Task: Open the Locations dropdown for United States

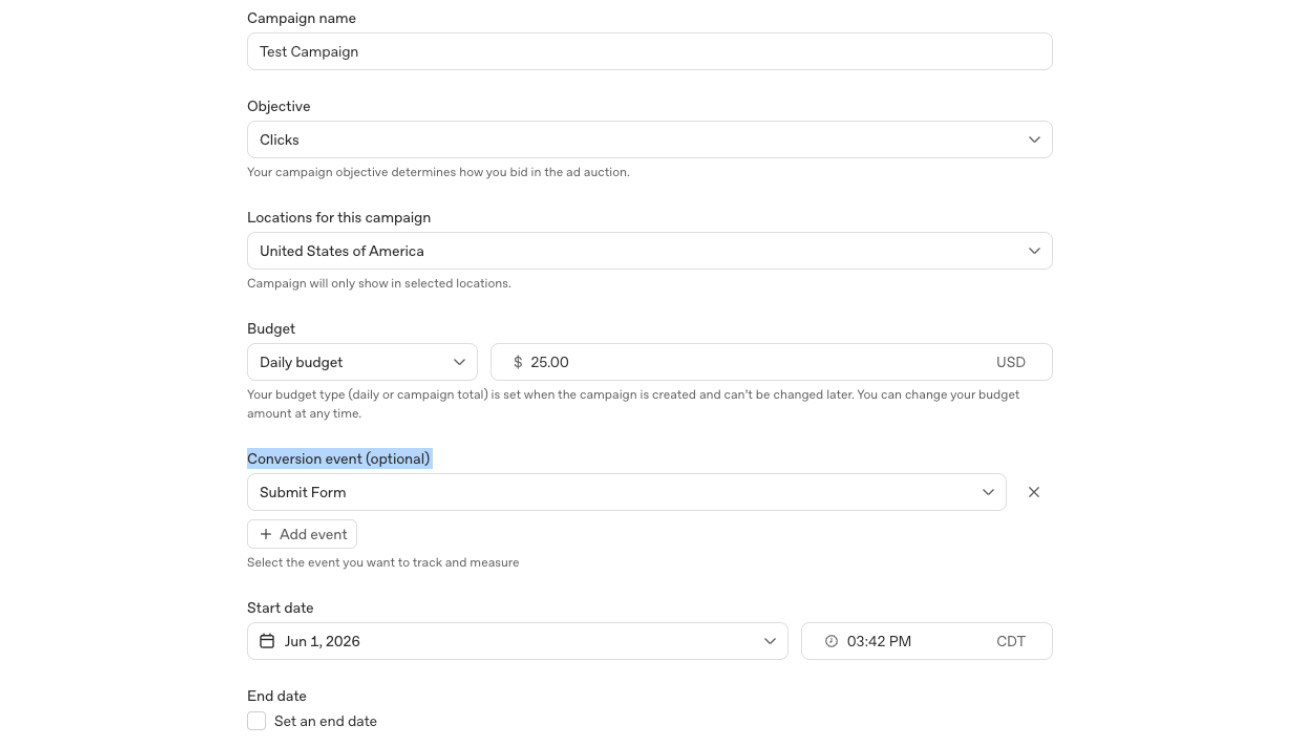Action: pos(649,251)
